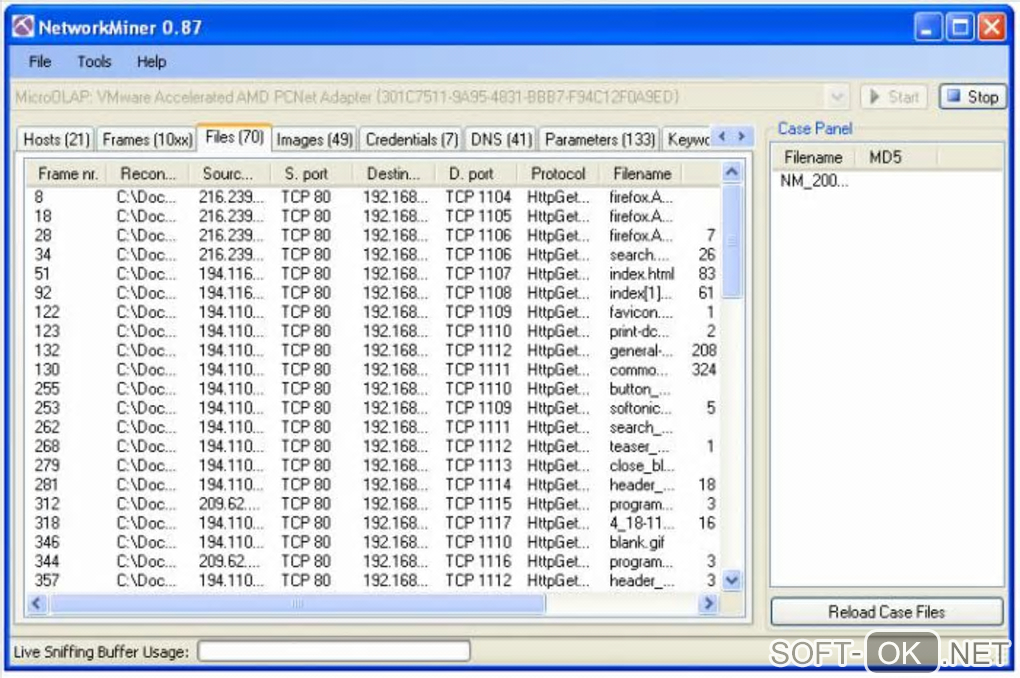Select the Files (70) tab
1020x678 pixels.
[234, 137]
